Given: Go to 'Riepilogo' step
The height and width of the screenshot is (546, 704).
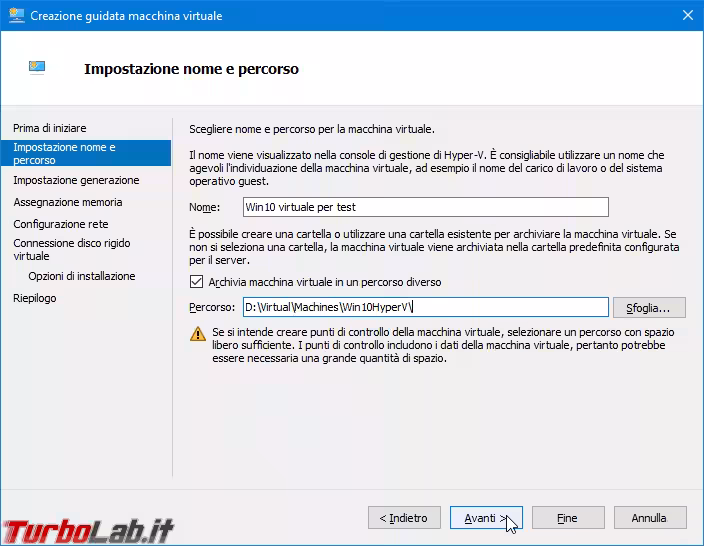Looking at the screenshot, I should click(35, 298).
